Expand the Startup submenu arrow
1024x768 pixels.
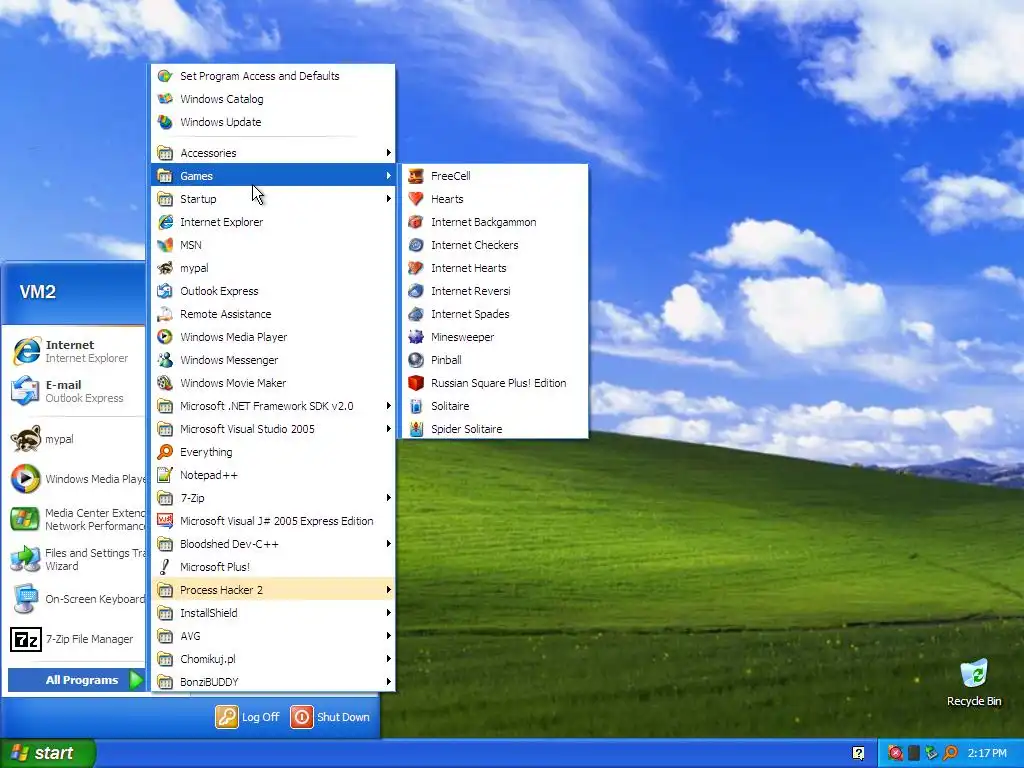coord(389,199)
